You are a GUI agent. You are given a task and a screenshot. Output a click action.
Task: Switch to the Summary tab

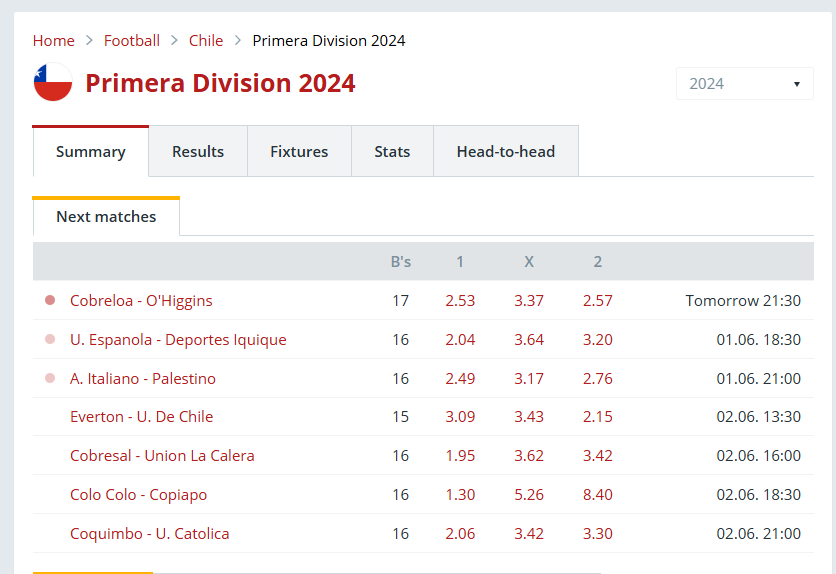(91, 151)
